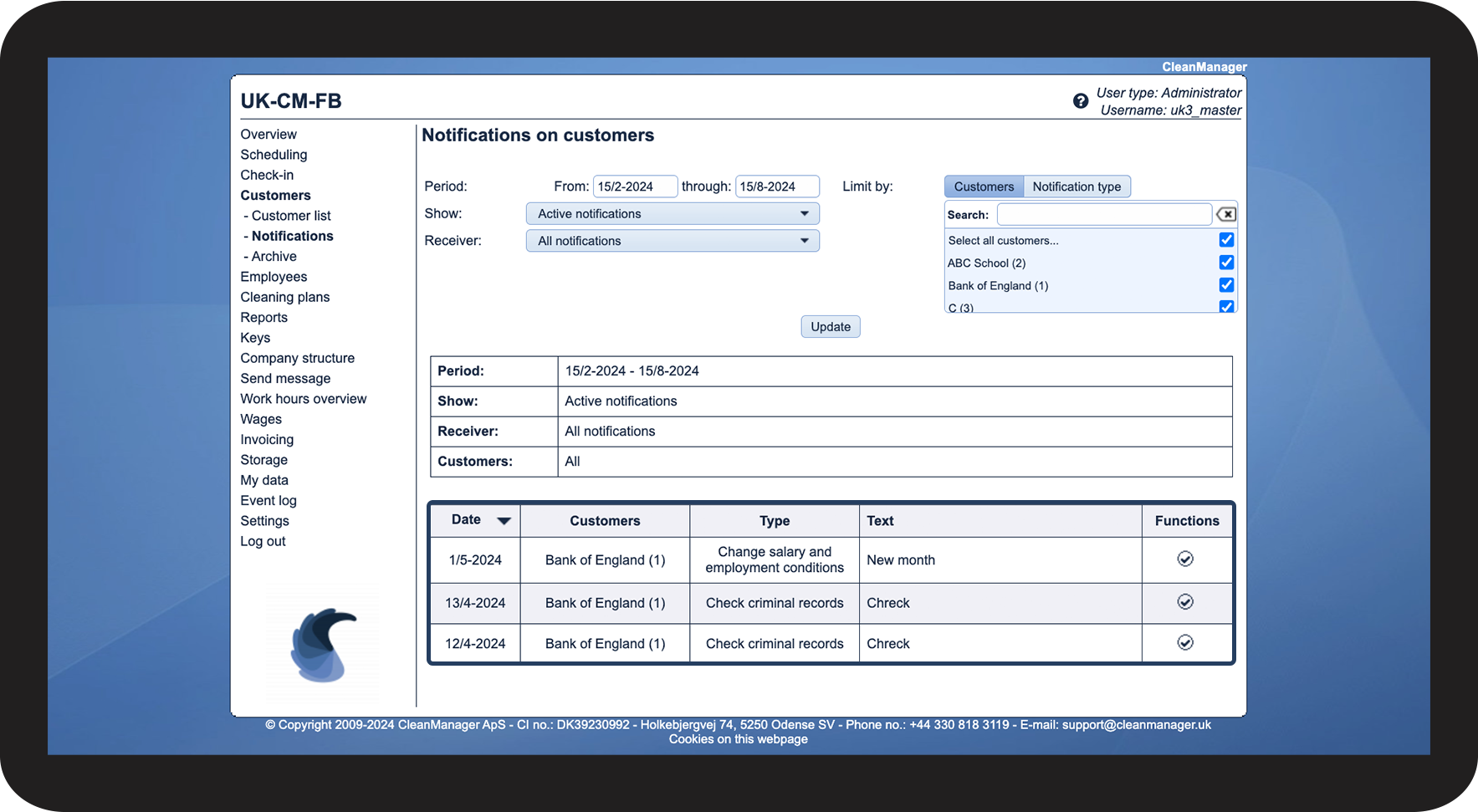The image size is (1478, 812).
Task: Click the through date field 15/8-2024
Action: point(777,186)
